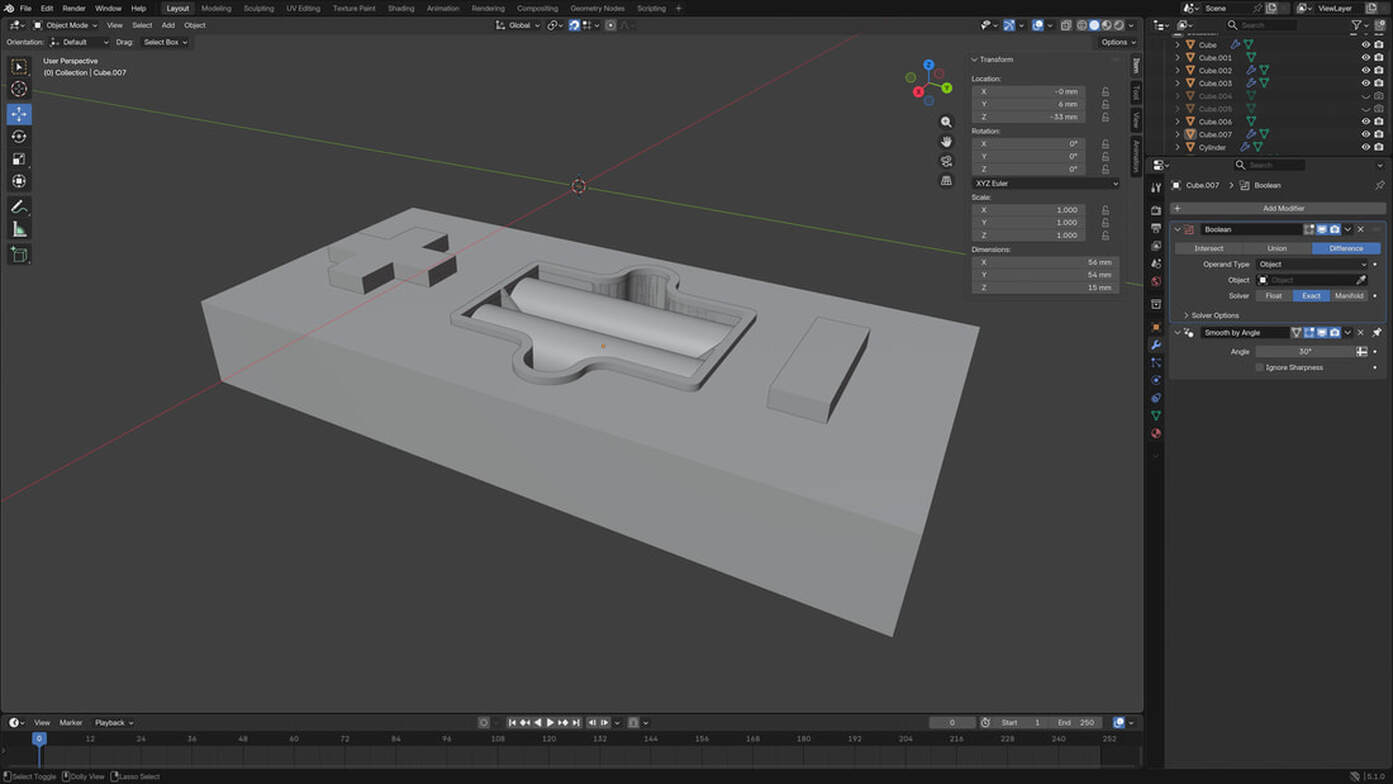Select the Annotate pencil tool
Screen dimensions: 1393x784
pos(19,207)
